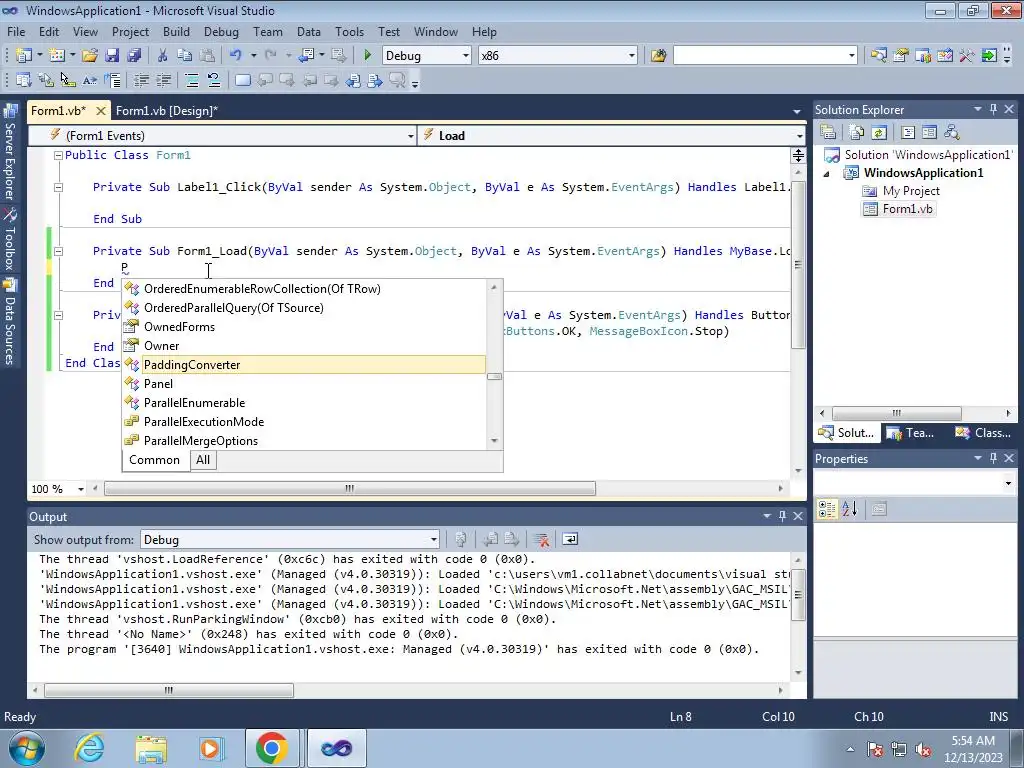Click the Copy icon in the toolbar
Screen dimensions: 1024x768
click(185, 56)
